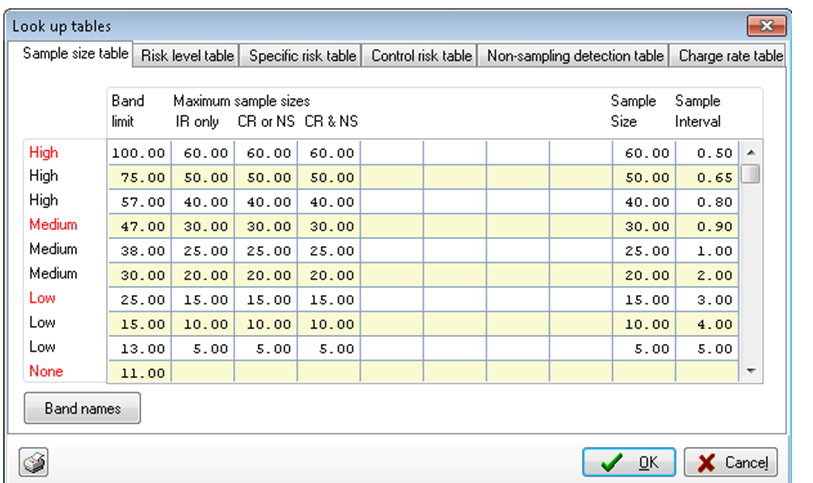Open the Specific risk table tab
Viewport: 813px width, 483px height.
pos(302,55)
